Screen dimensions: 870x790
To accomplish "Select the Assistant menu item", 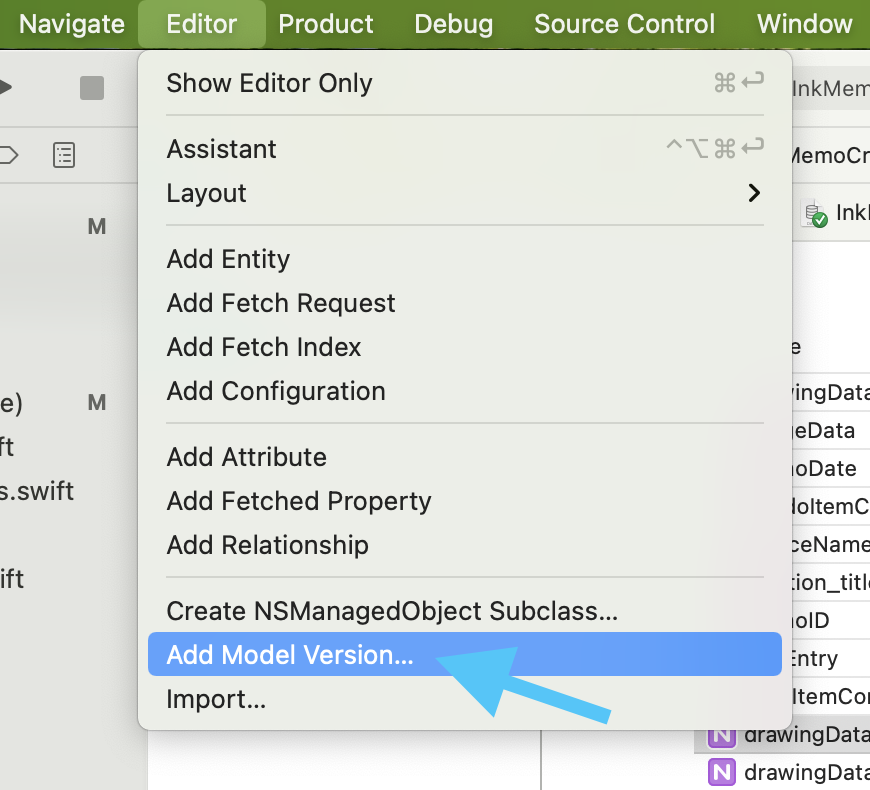I will coord(465,149).
